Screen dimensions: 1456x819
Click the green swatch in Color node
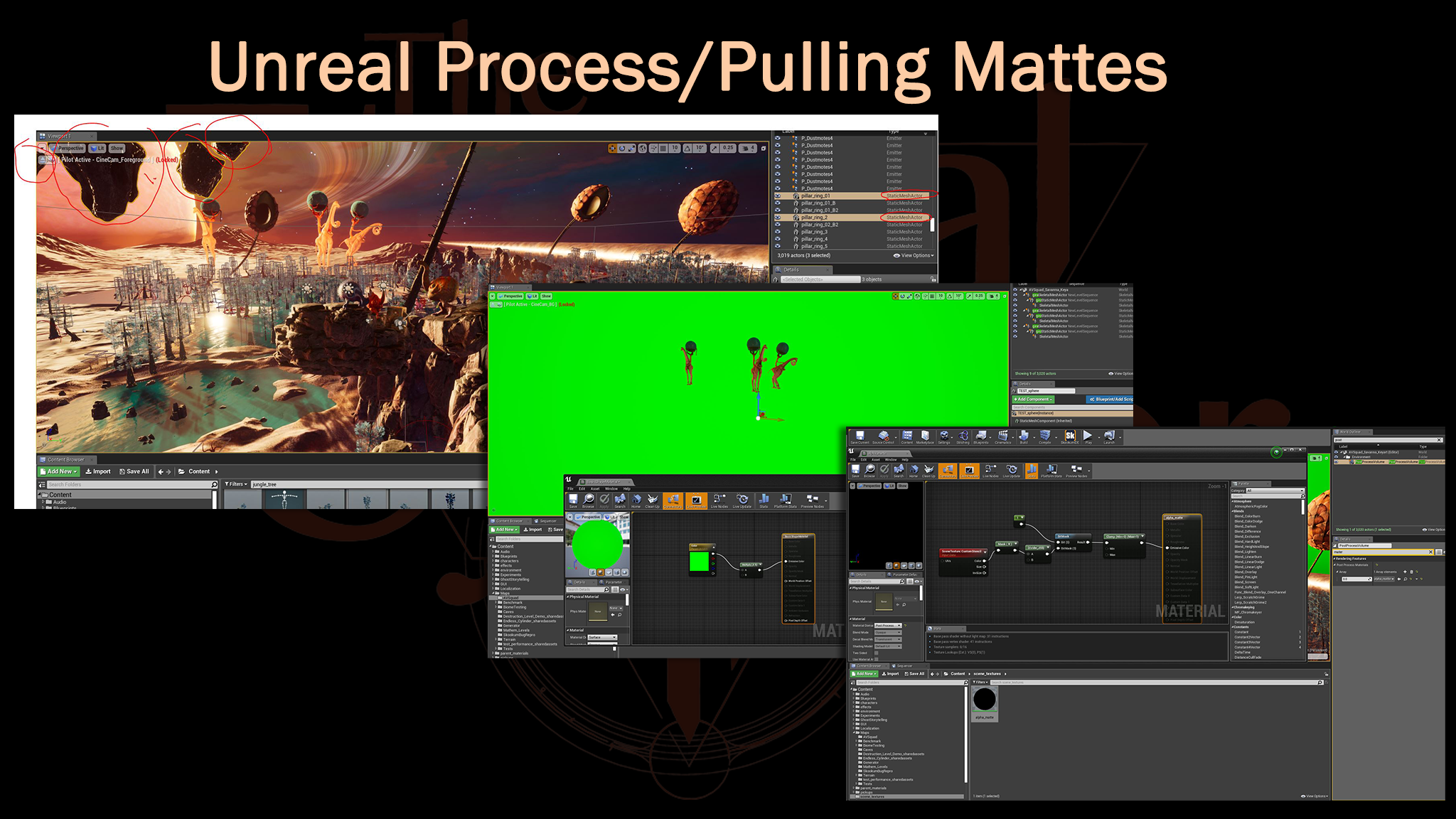[700, 561]
